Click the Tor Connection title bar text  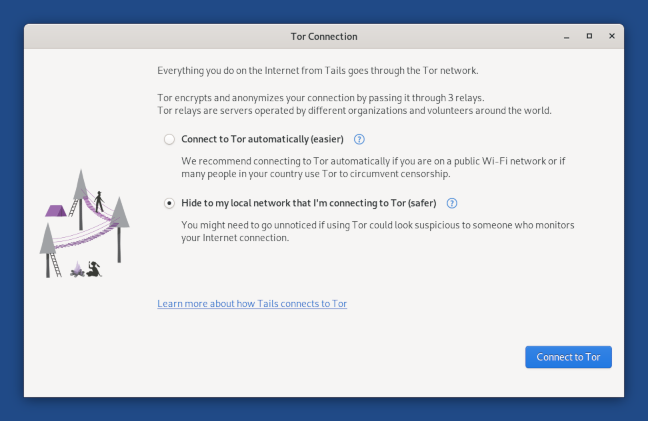click(x=324, y=36)
